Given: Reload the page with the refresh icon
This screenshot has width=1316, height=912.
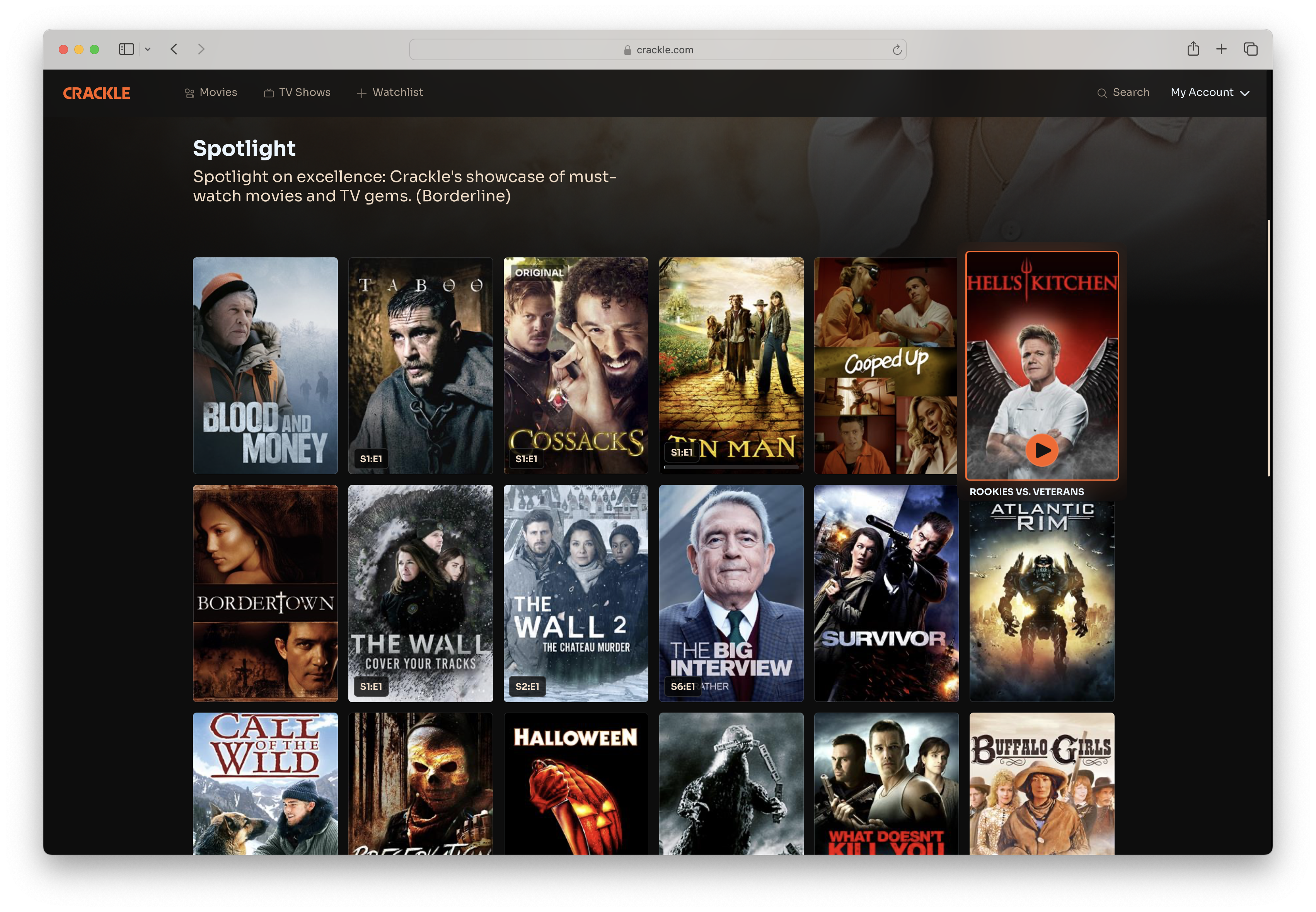Looking at the screenshot, I should 897,50.
